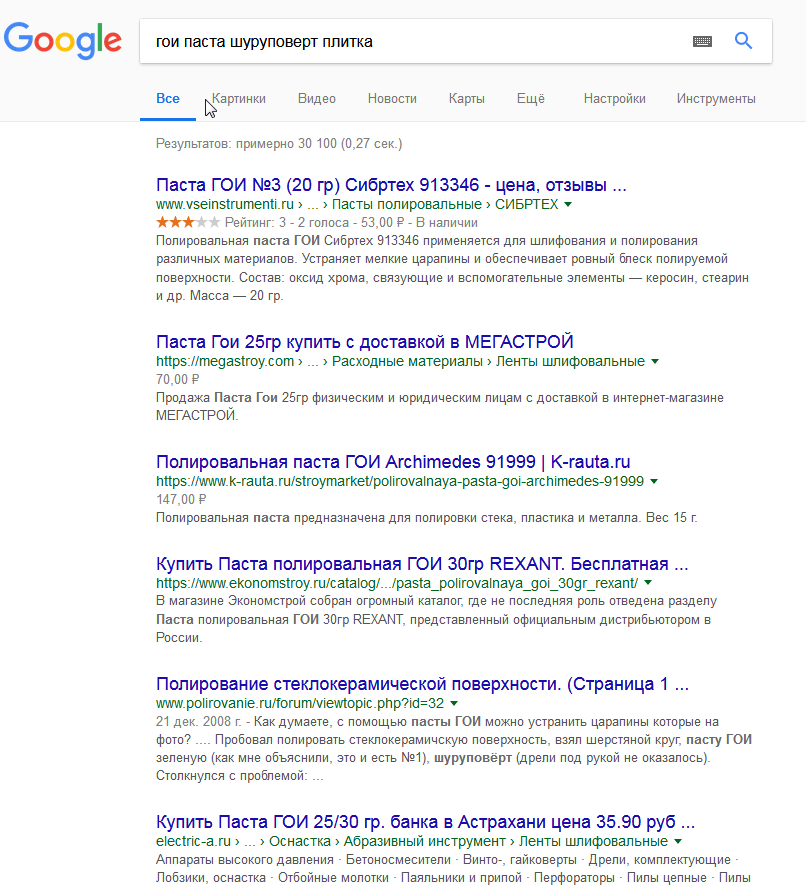Expand the dropdown arrow beside the k-rauta.ru URL

point(654,481)
